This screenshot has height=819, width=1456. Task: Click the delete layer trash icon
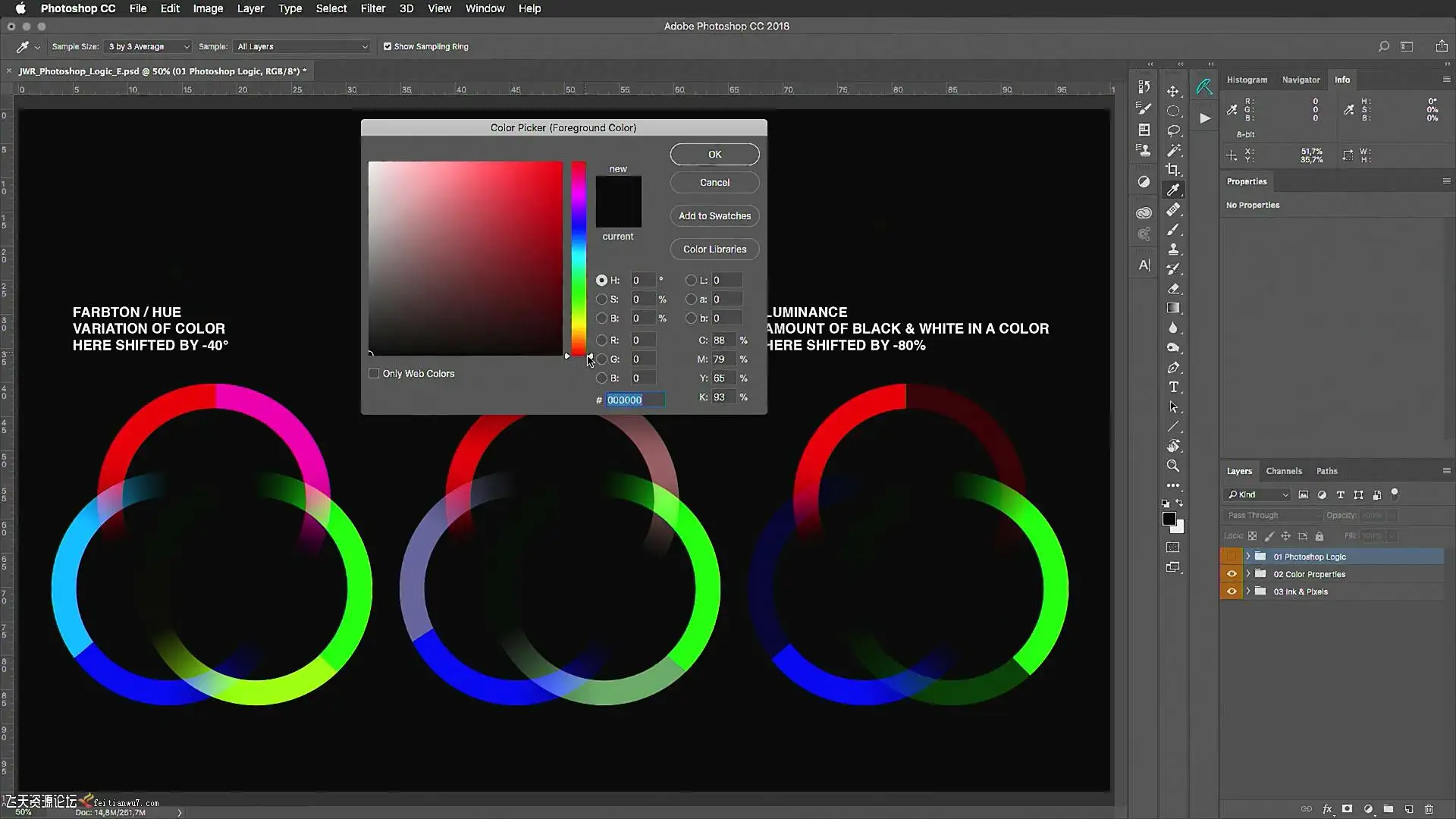point(1429,809)
